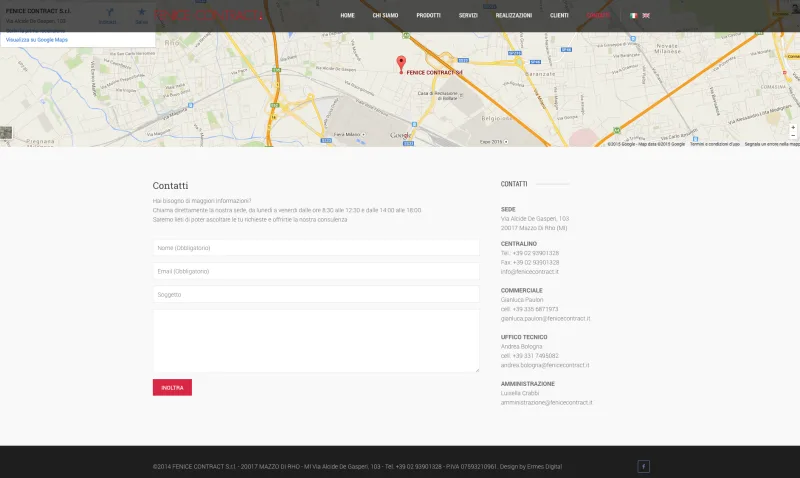
Task: Zoom in the map with the plus button
Action: coord(793,128)
